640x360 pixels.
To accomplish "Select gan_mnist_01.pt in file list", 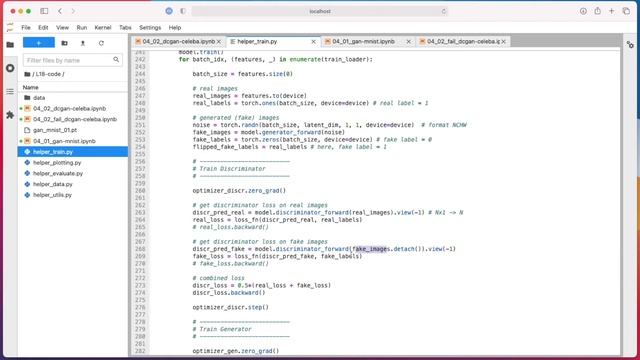I will 73,130.
